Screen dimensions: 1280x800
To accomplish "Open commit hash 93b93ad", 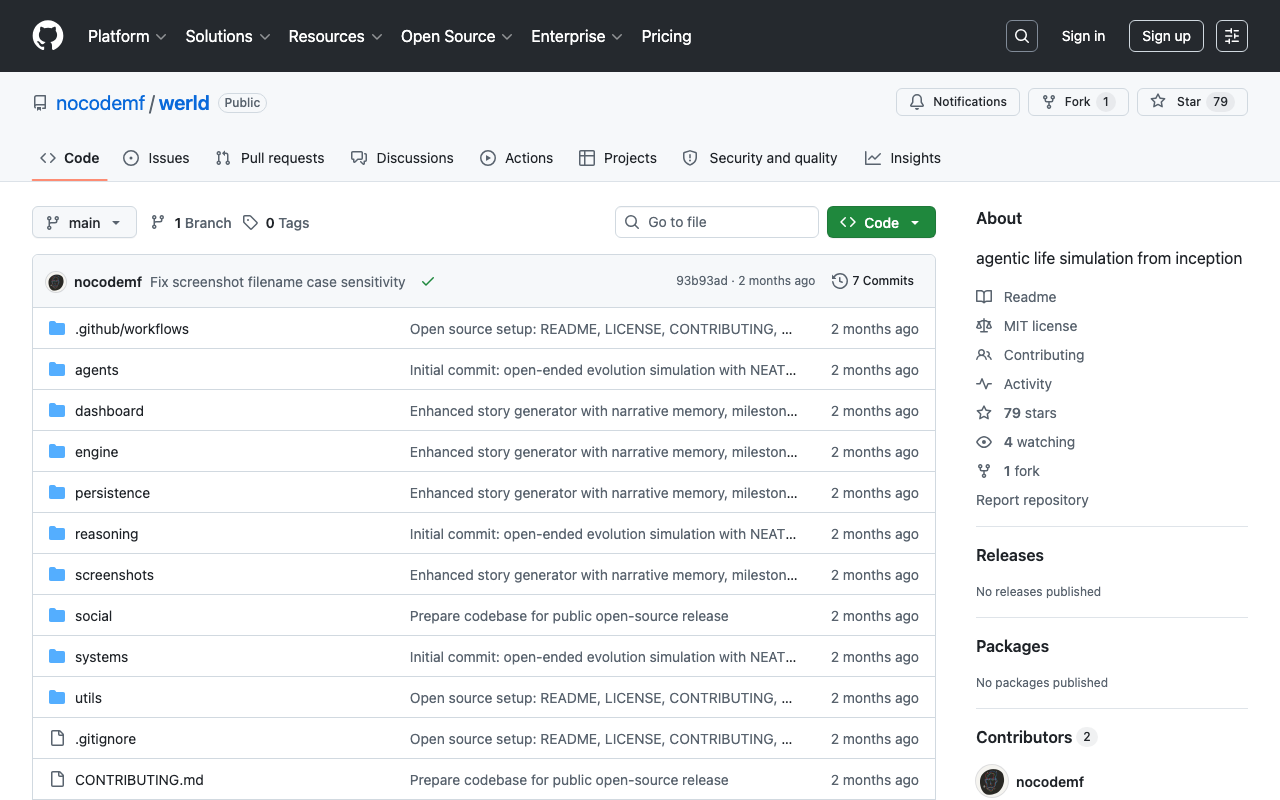I will click(x=702, y=281).
